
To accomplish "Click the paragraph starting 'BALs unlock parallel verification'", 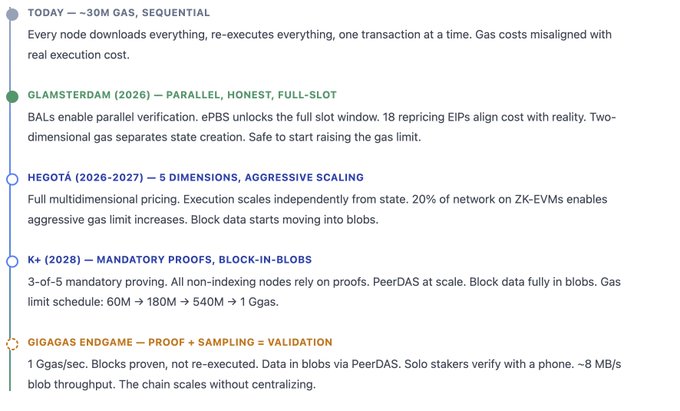I will tap(320, 126).
